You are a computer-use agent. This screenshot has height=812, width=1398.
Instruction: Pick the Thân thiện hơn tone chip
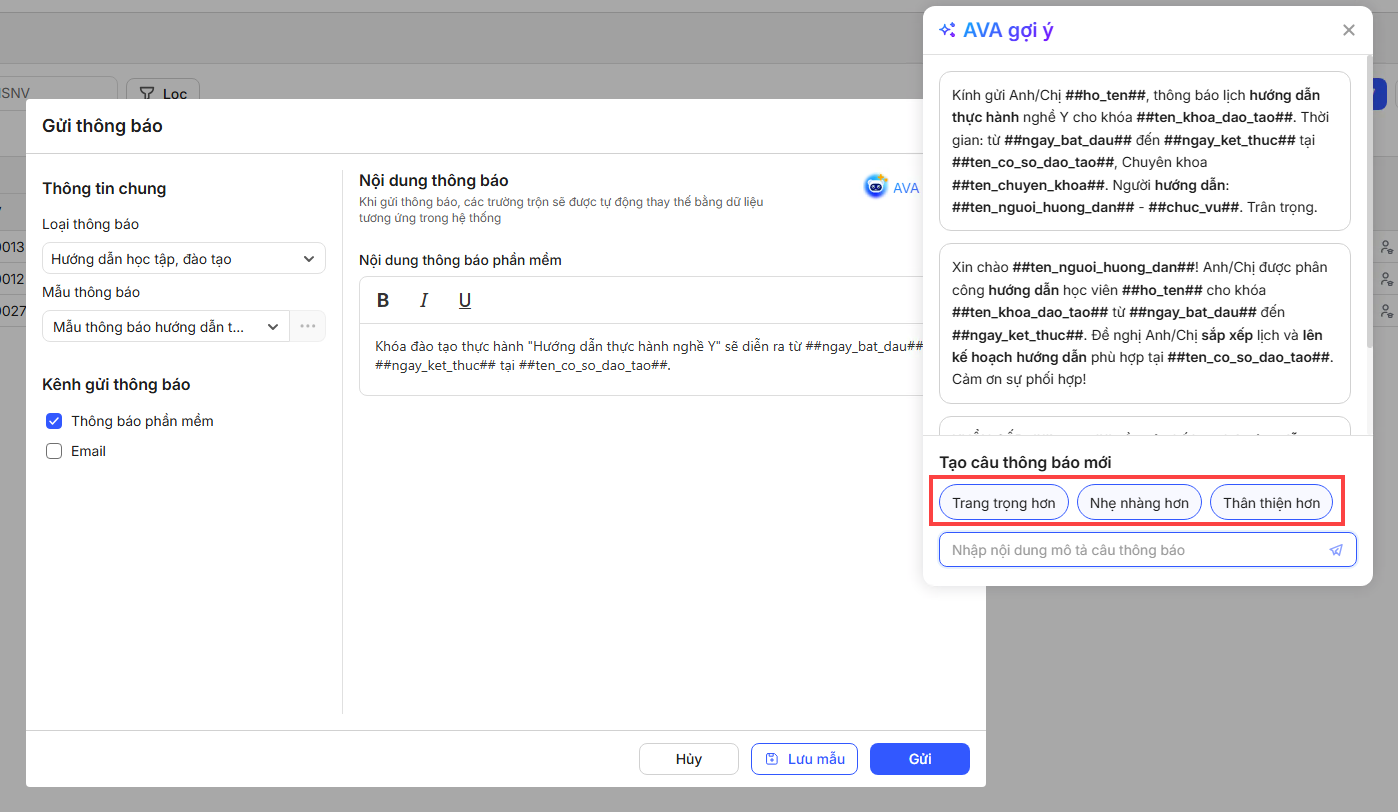click(x=1271, y=503)
